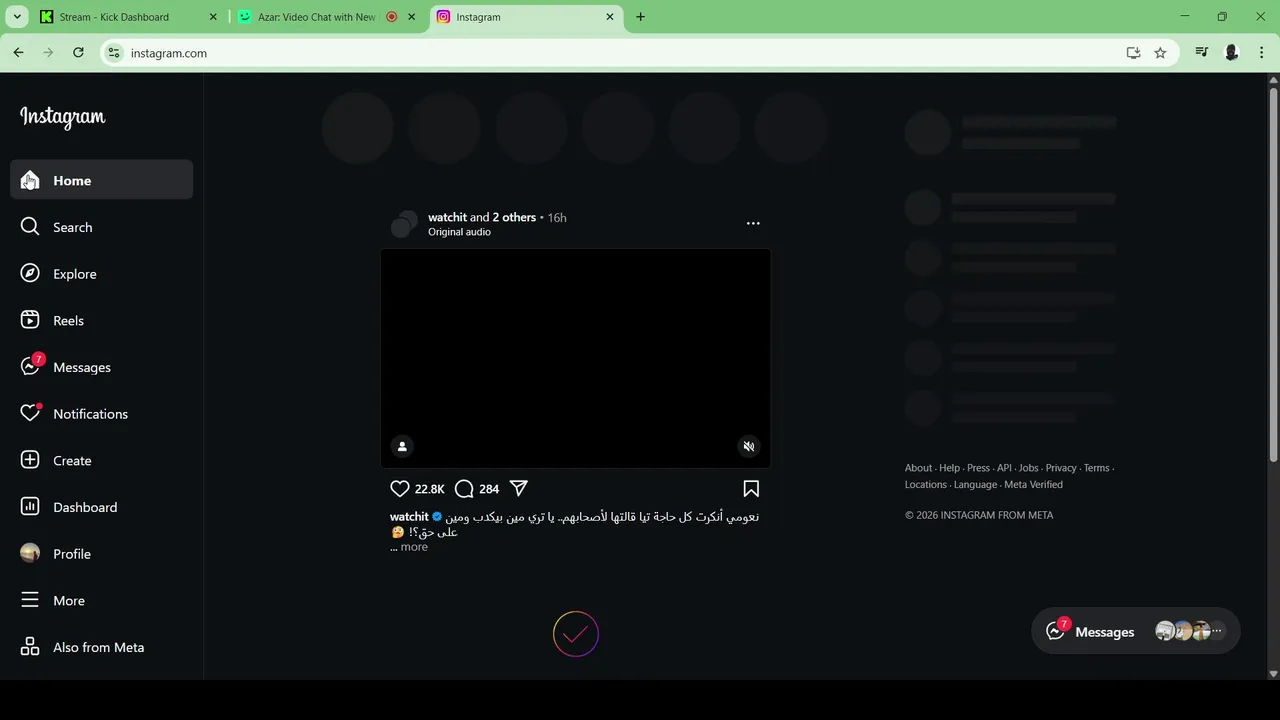The height and width of the screenshot is (720, 1280).
Task: Unmute the video speaker icon
Action: click(749, 446)
